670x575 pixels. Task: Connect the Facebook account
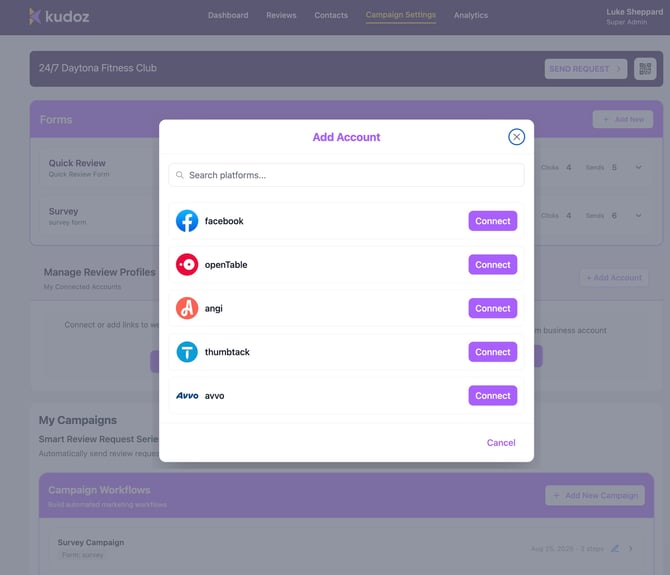[x=492, y=221]
